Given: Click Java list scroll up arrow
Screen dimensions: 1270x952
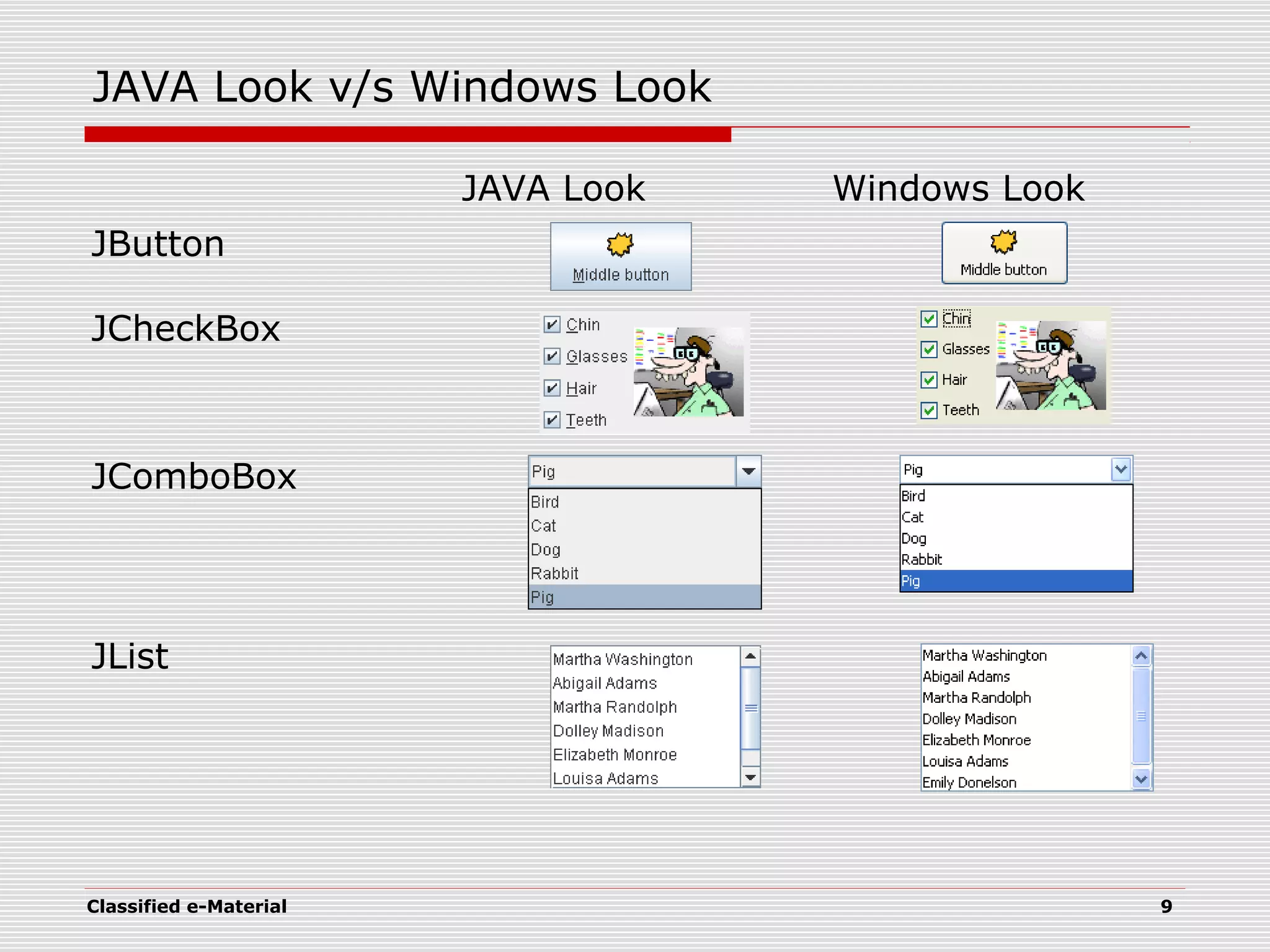Looking at the screenshot, I should click(x=750, y=656).
